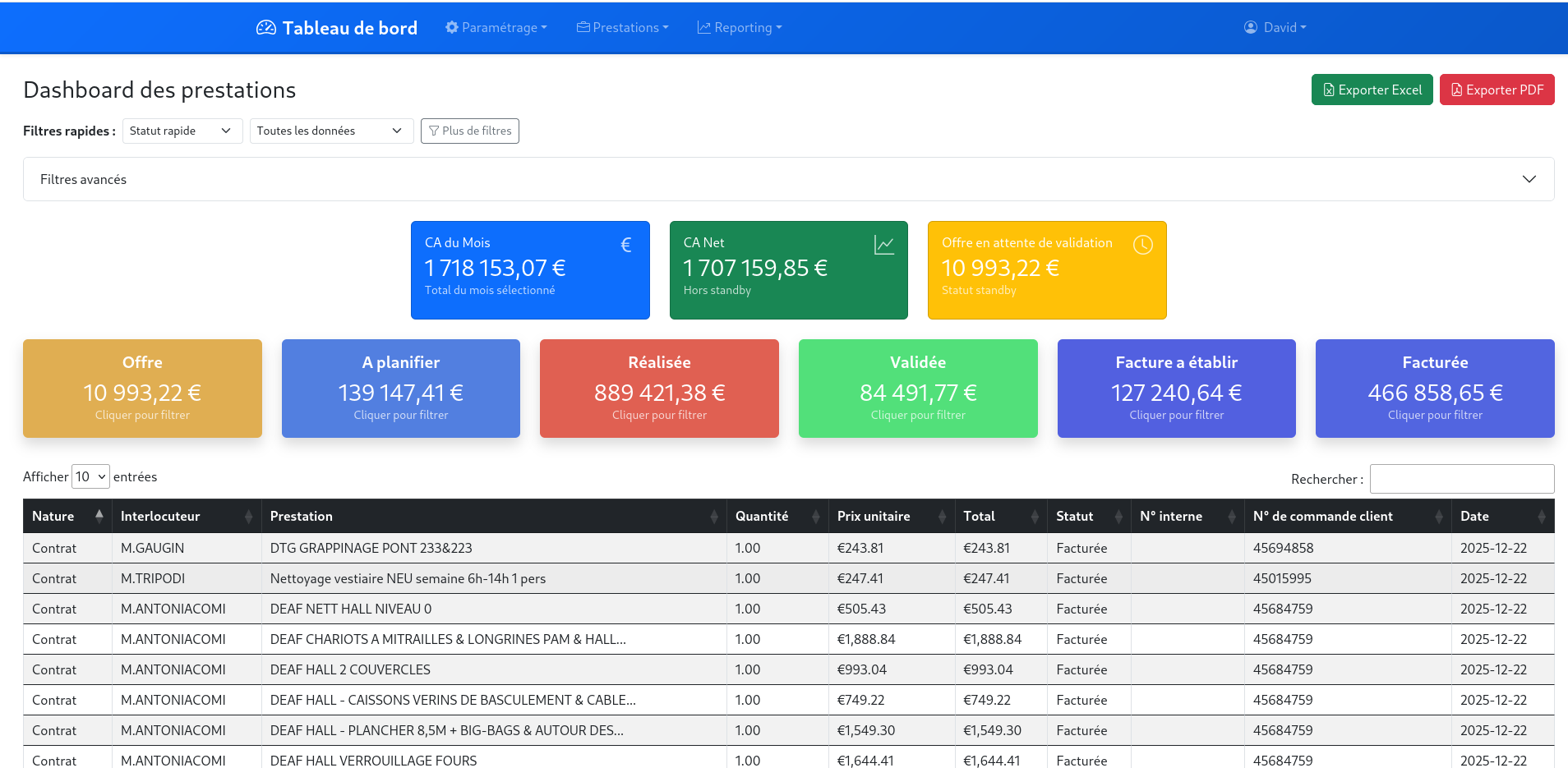Click unit price €1,549.30

tap(866, 730)
